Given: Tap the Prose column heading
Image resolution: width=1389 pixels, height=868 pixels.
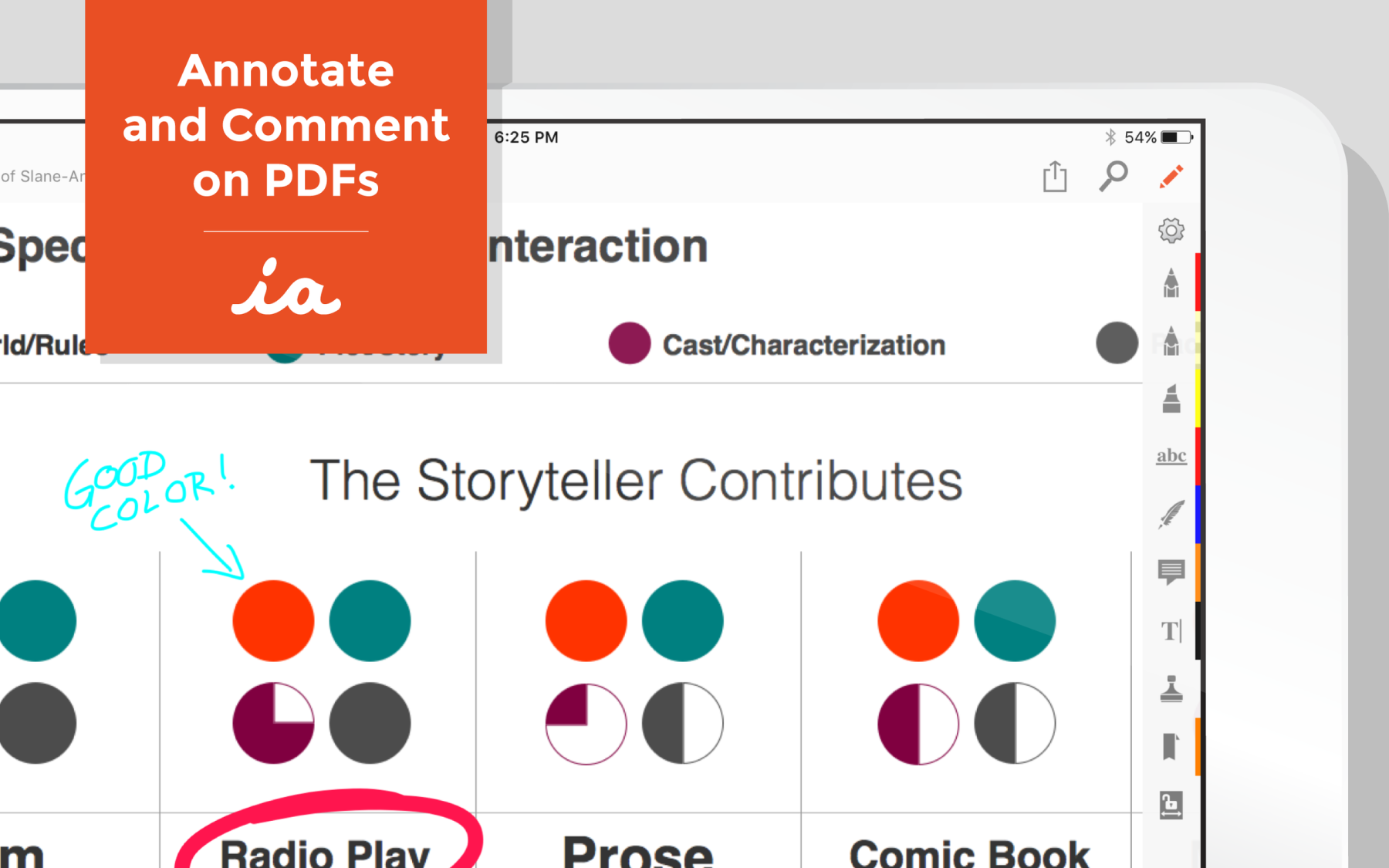Looking at the screenshot, I should [637, 851].
